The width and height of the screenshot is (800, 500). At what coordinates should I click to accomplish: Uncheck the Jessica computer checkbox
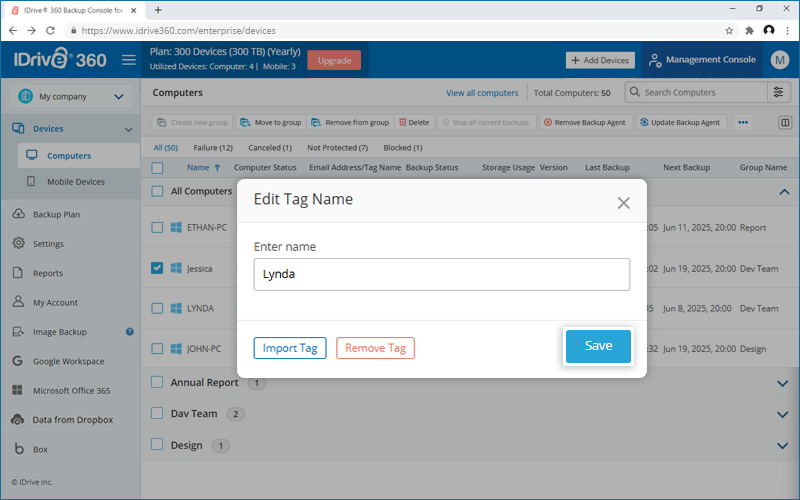tap(157, 268)
